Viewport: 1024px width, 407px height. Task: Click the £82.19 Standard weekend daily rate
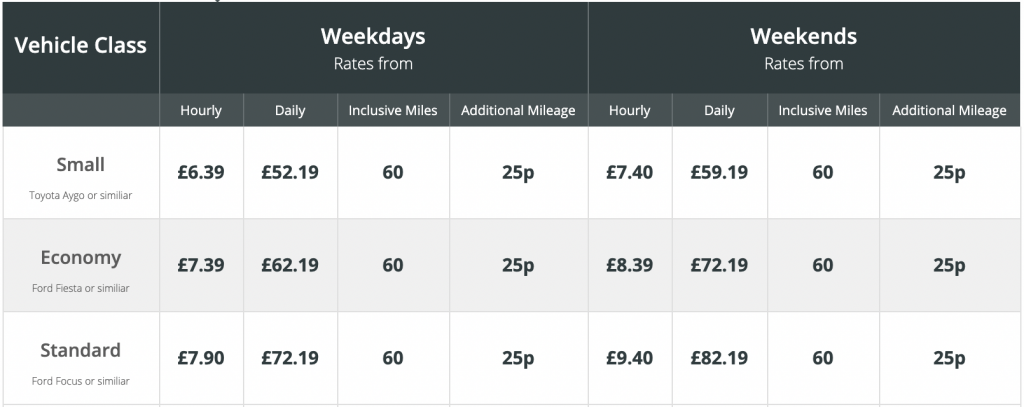(719, 358)
